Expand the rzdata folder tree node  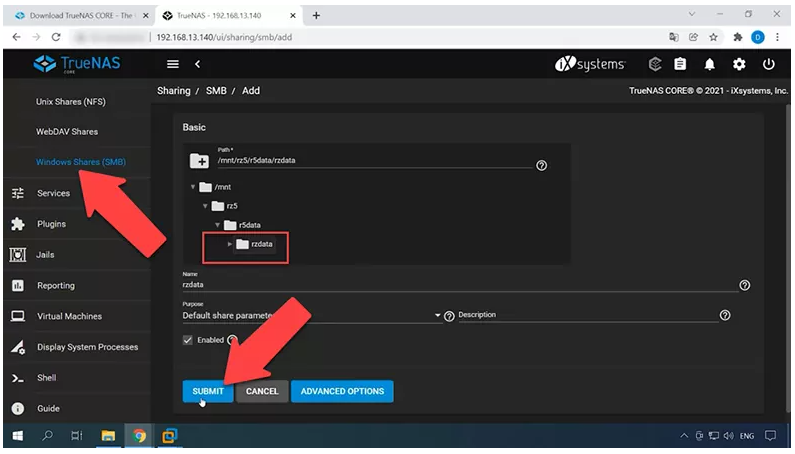tap(230, 244)
